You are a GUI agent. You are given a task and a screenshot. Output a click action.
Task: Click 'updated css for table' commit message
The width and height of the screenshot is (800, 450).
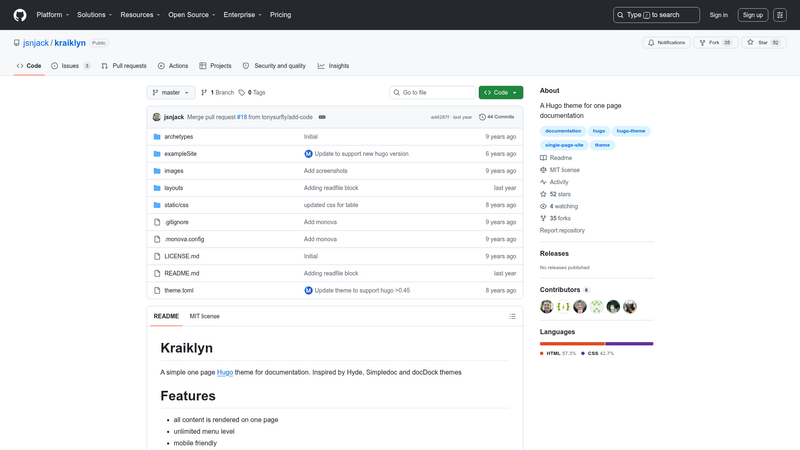331,205
